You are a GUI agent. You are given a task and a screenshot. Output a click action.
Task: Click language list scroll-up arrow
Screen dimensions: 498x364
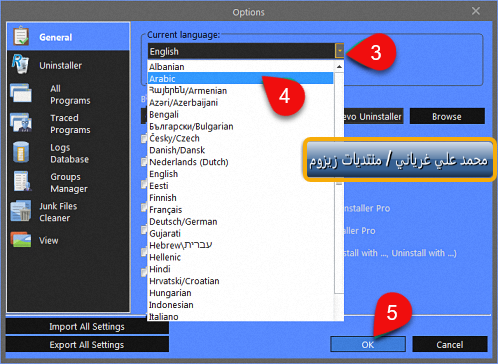(339, 67)
